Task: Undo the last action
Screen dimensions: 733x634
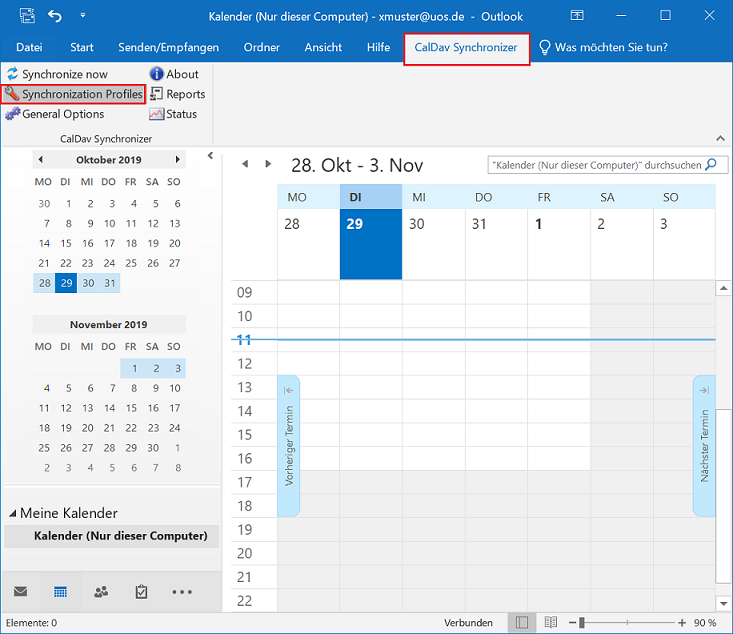Action: pyautogui.click(x=54, y=16)
